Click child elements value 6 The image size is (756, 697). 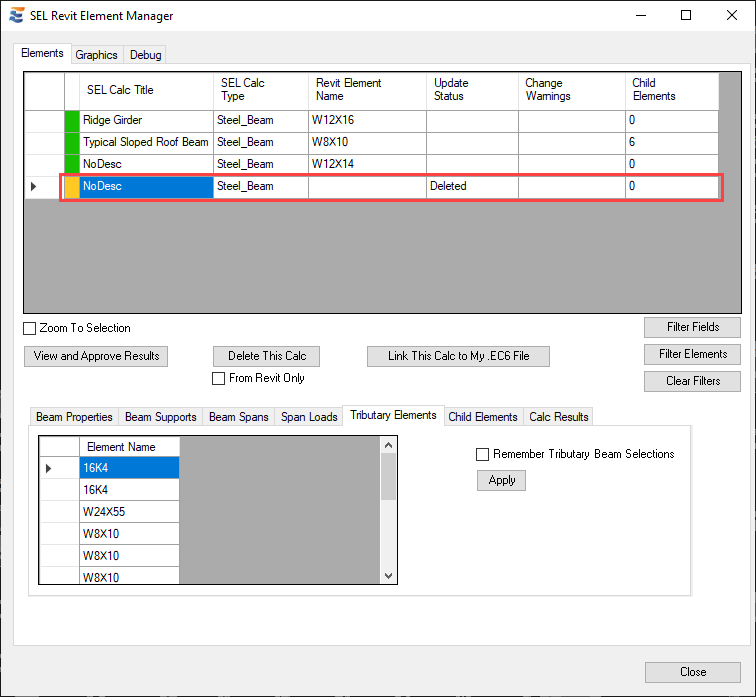[672, 142]
